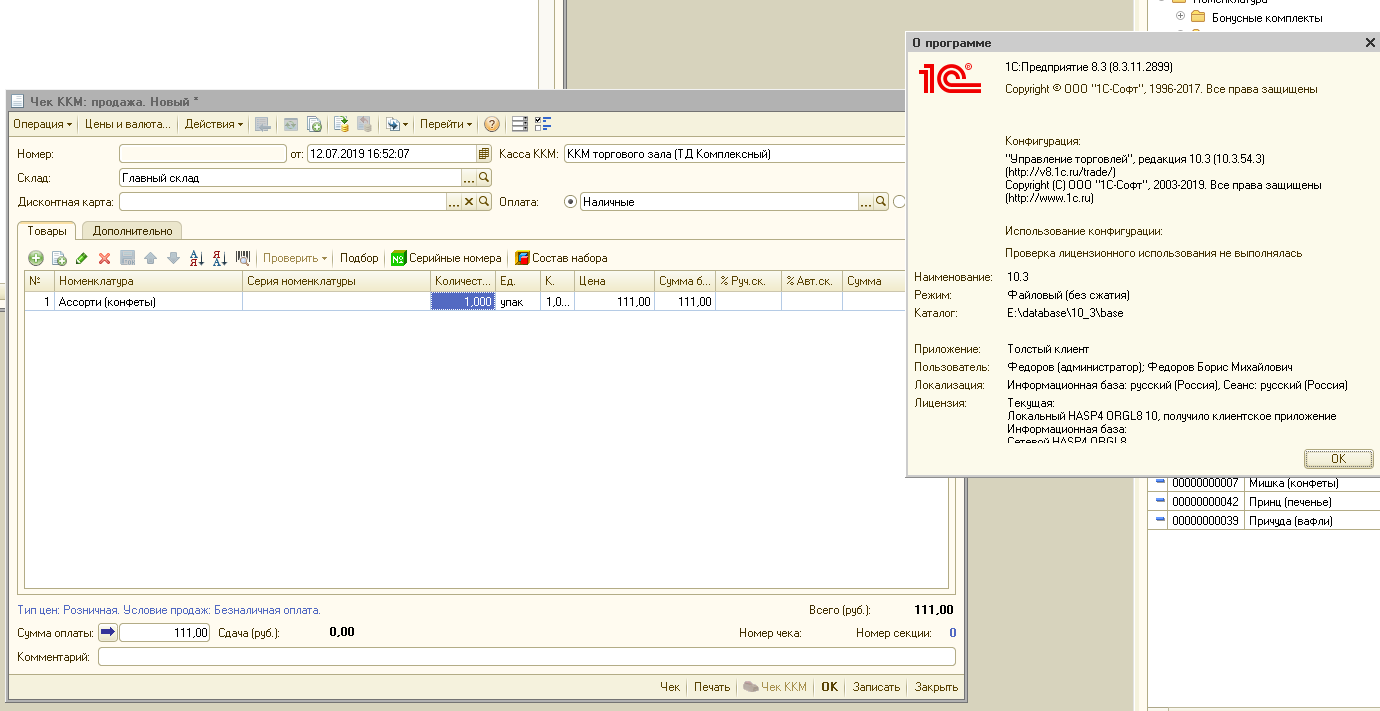1380x711 pixels.
Task: Click the blue arrow next to Сумма оплаты
Action: 107,632
